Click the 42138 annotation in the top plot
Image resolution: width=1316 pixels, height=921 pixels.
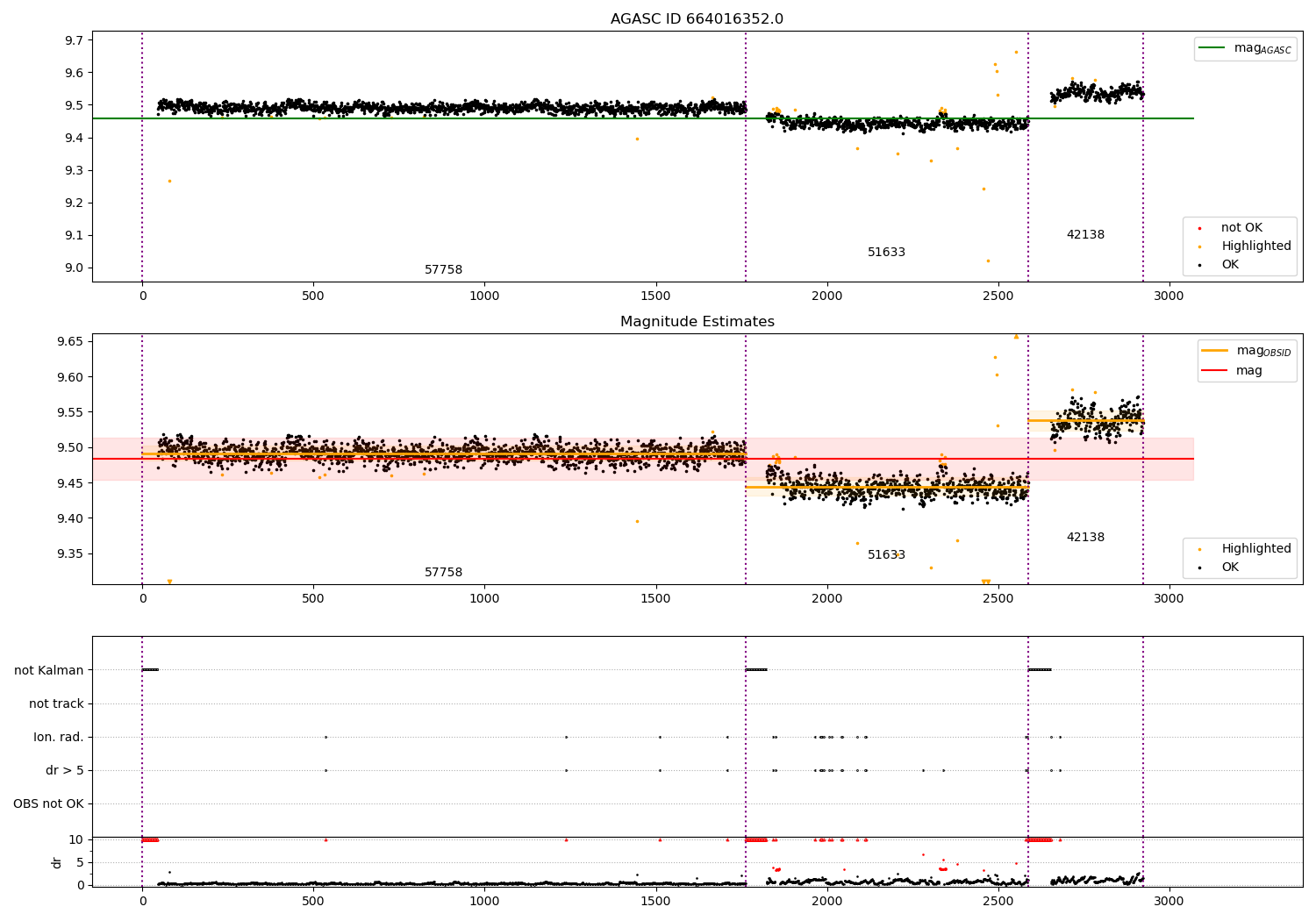click(1085, 235)
